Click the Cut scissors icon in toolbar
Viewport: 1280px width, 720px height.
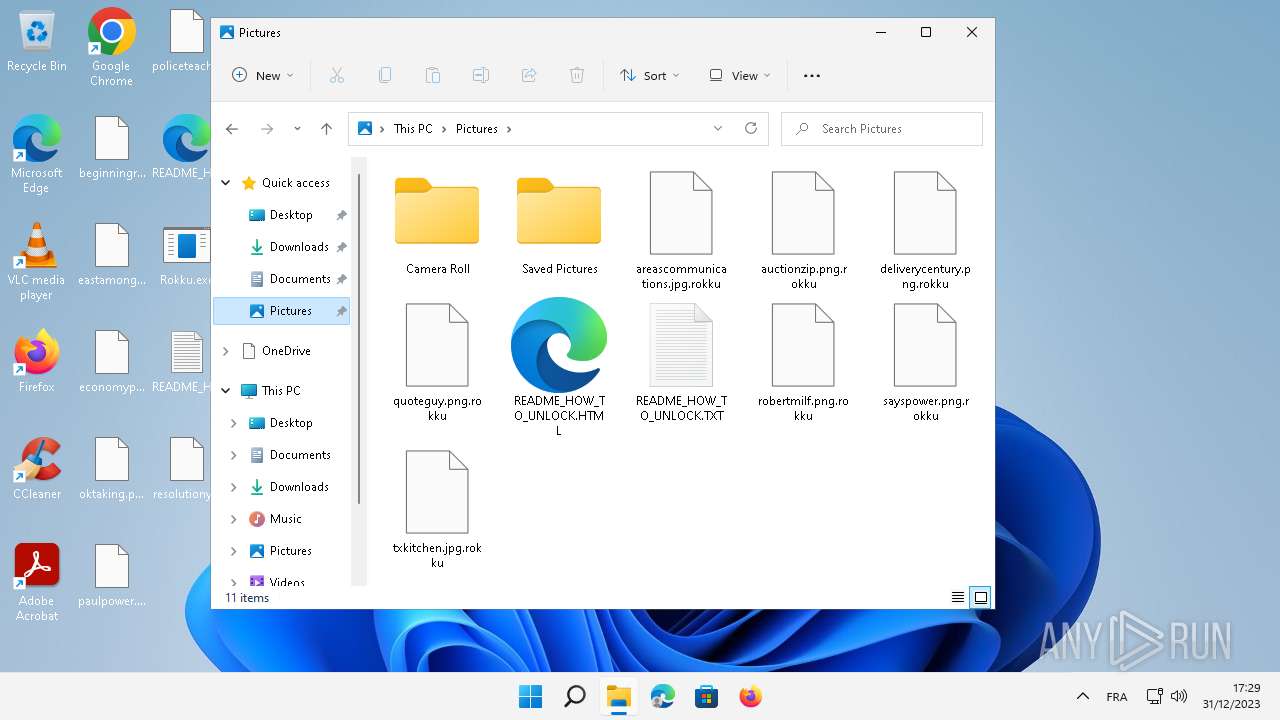point(337,75)
